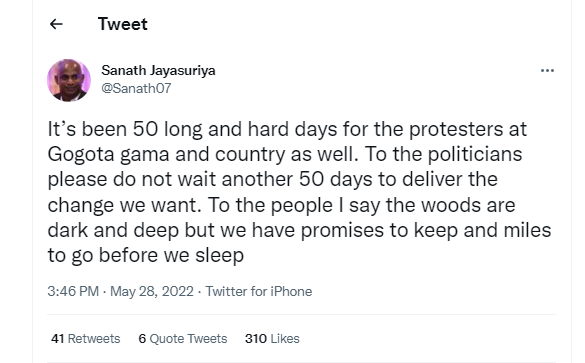Click the Sanath Jayasuriya display name
Screen dimensions: 585x363
click(158, 71)
